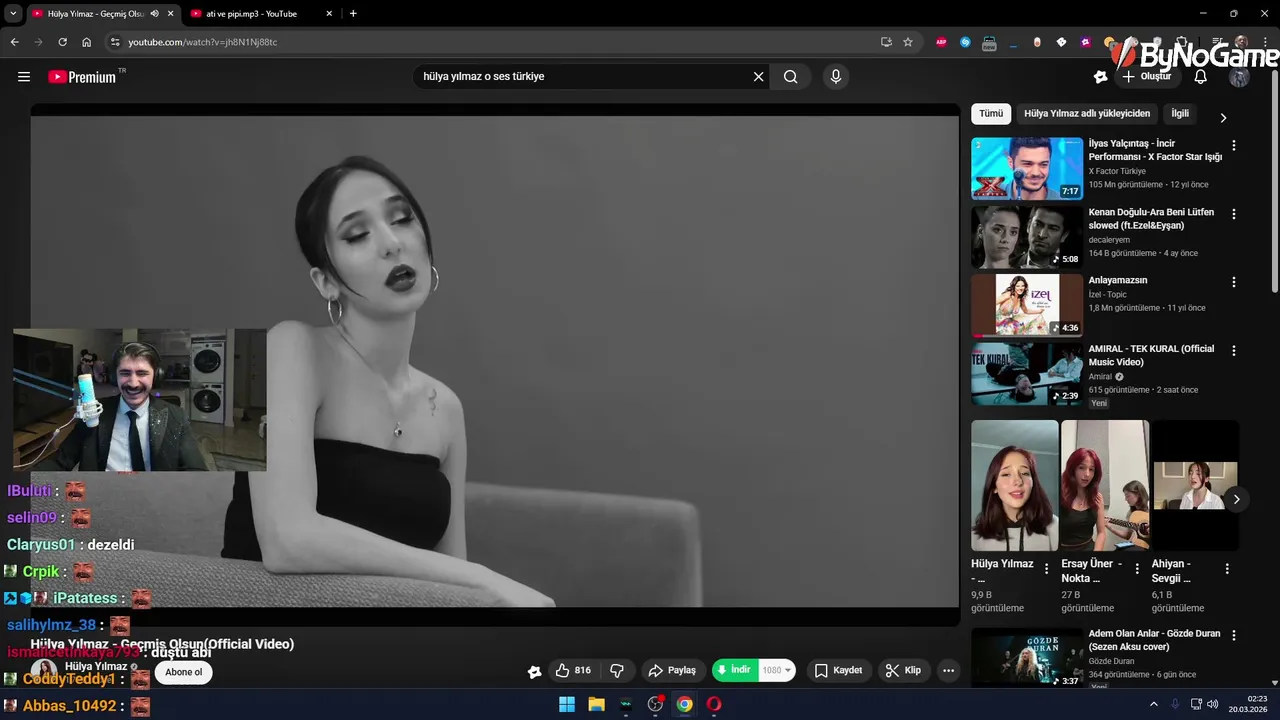The height and width of the screenshot is (720, 1280).
Task: Open the Chrome media control icon
Action: click(x=1217, y=42)
